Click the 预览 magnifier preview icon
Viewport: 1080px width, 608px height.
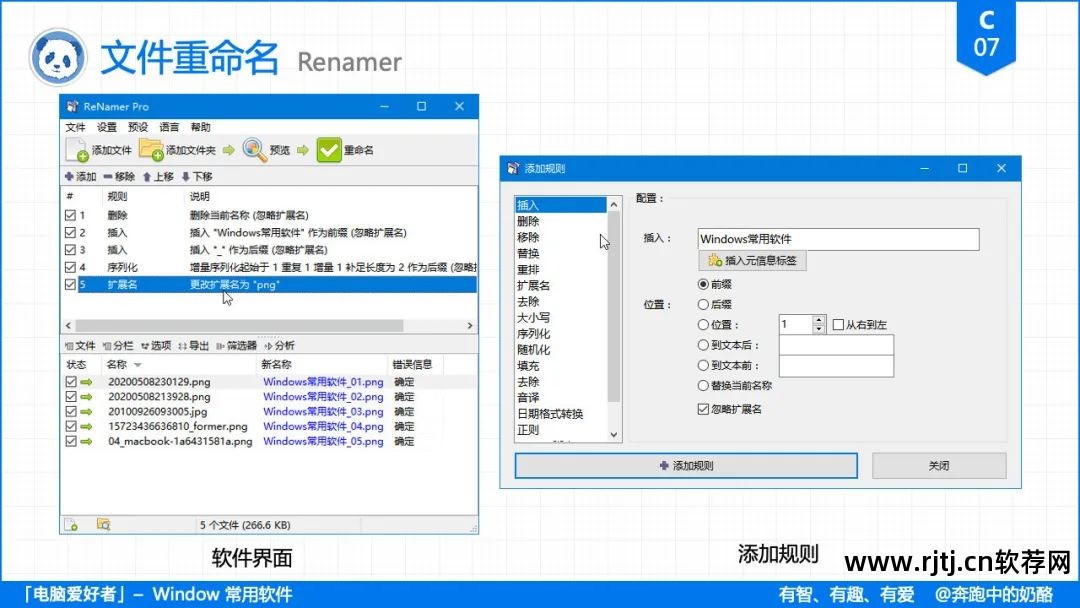[252, 149]
